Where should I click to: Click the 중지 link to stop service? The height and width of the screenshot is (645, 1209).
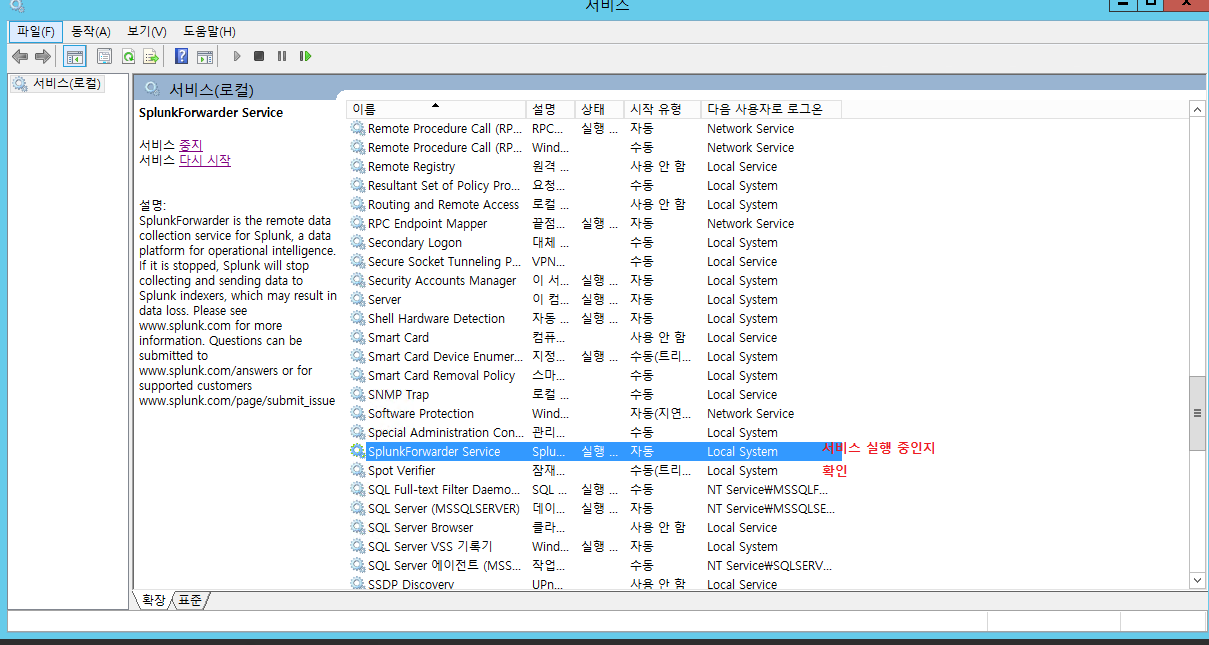[190, 145]
